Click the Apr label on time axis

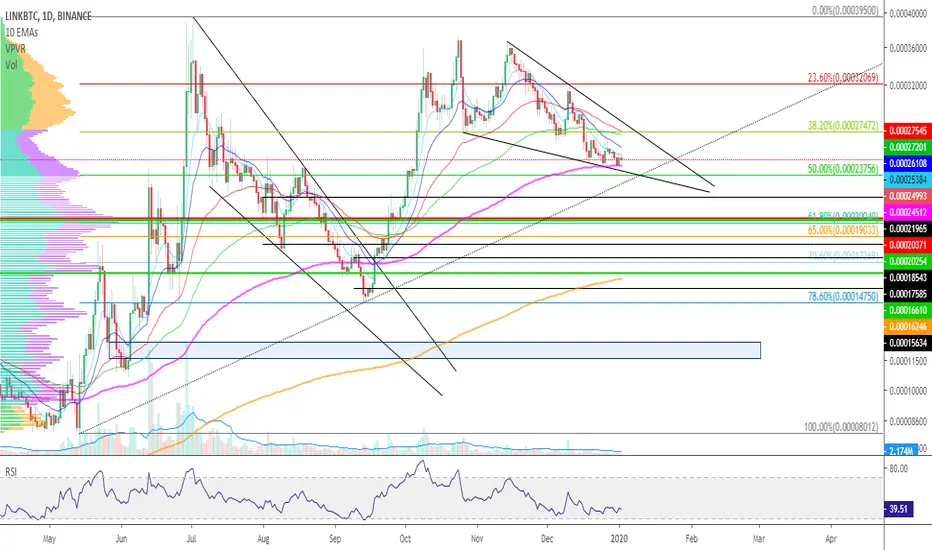(831, 539)
